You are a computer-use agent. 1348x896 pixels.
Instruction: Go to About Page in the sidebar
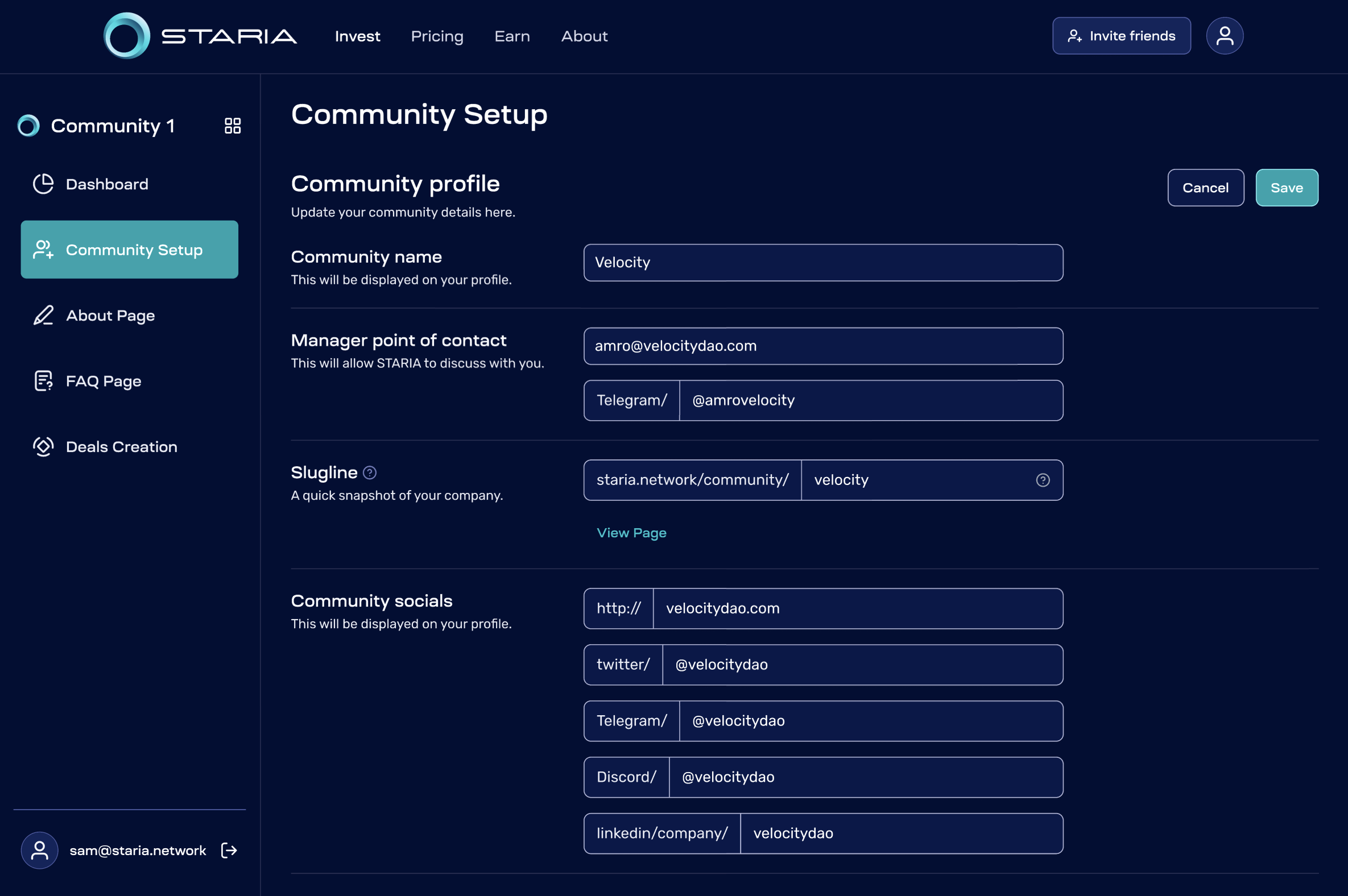(110, 316)
